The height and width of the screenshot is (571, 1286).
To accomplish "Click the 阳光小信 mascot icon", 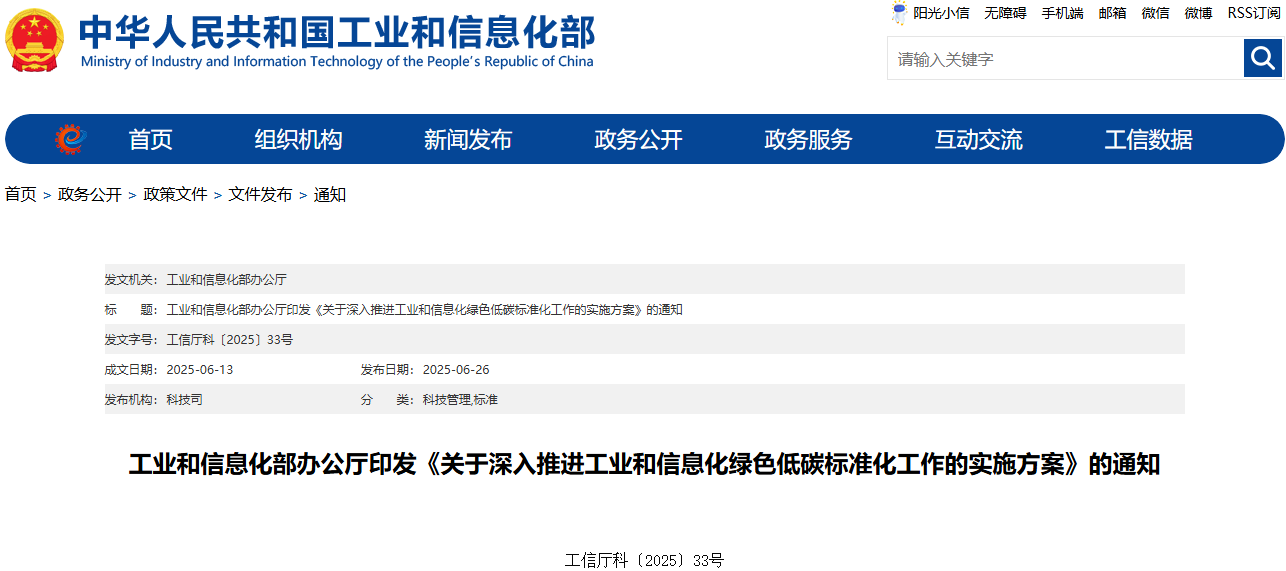I will click(899, 13).
